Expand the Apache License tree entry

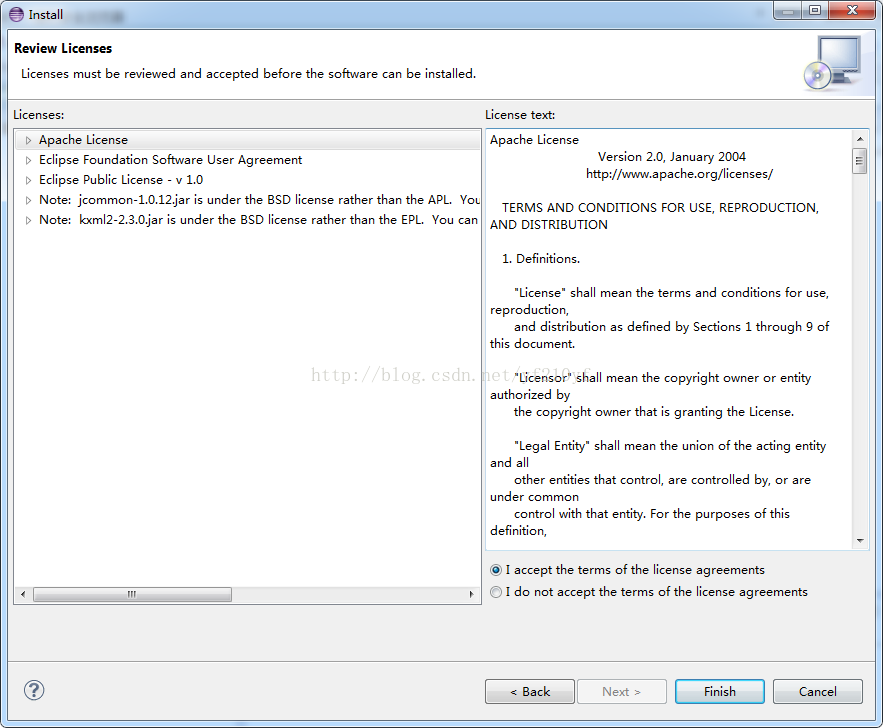(x=28, y=140)
